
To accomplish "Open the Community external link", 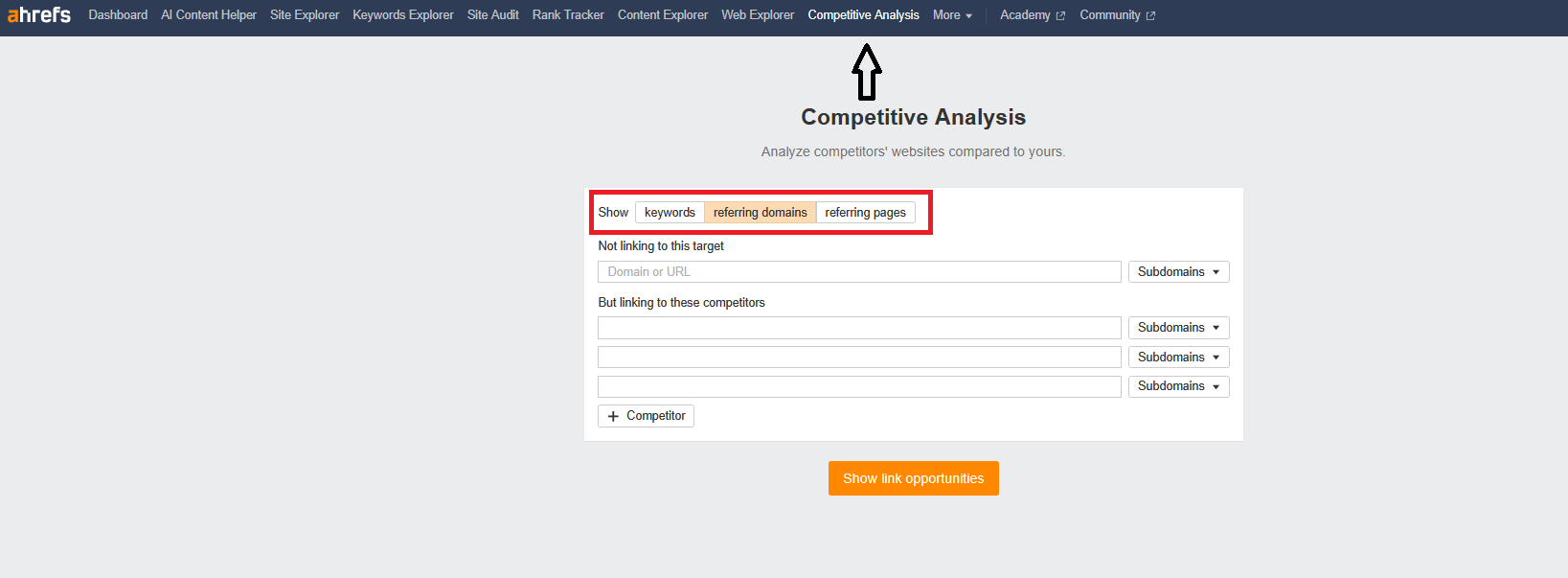I will point(1117,15).
